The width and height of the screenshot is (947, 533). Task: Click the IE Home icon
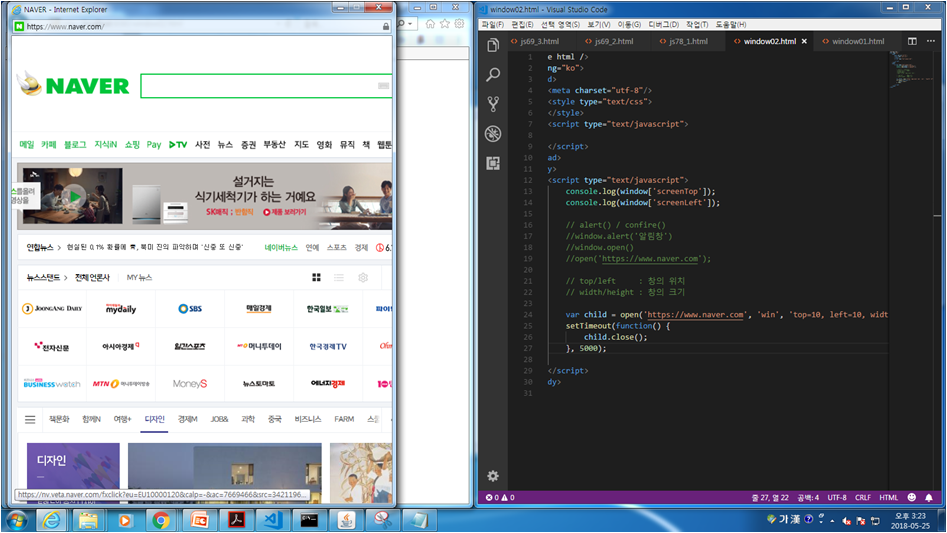coord(430,24)
